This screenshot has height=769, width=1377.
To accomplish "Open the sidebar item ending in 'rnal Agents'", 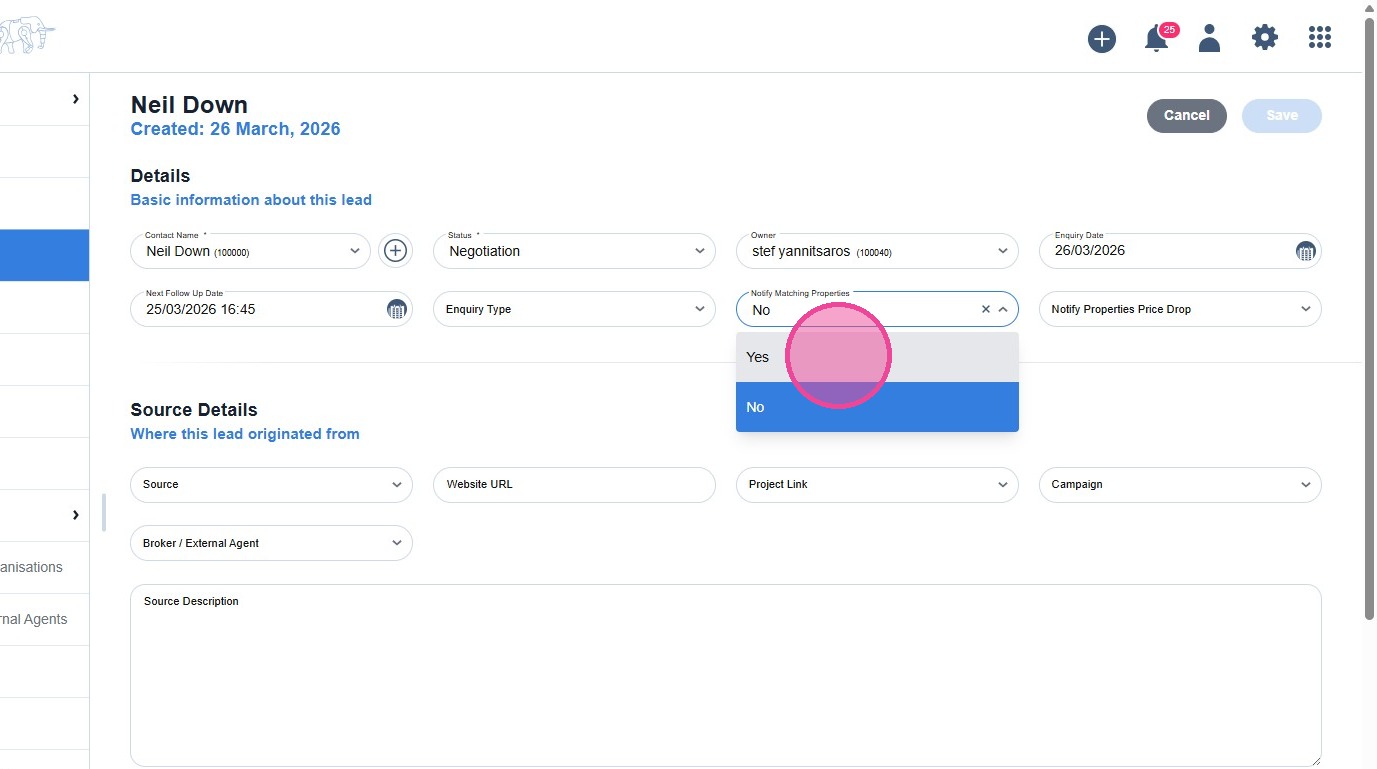I will point(44,619).
